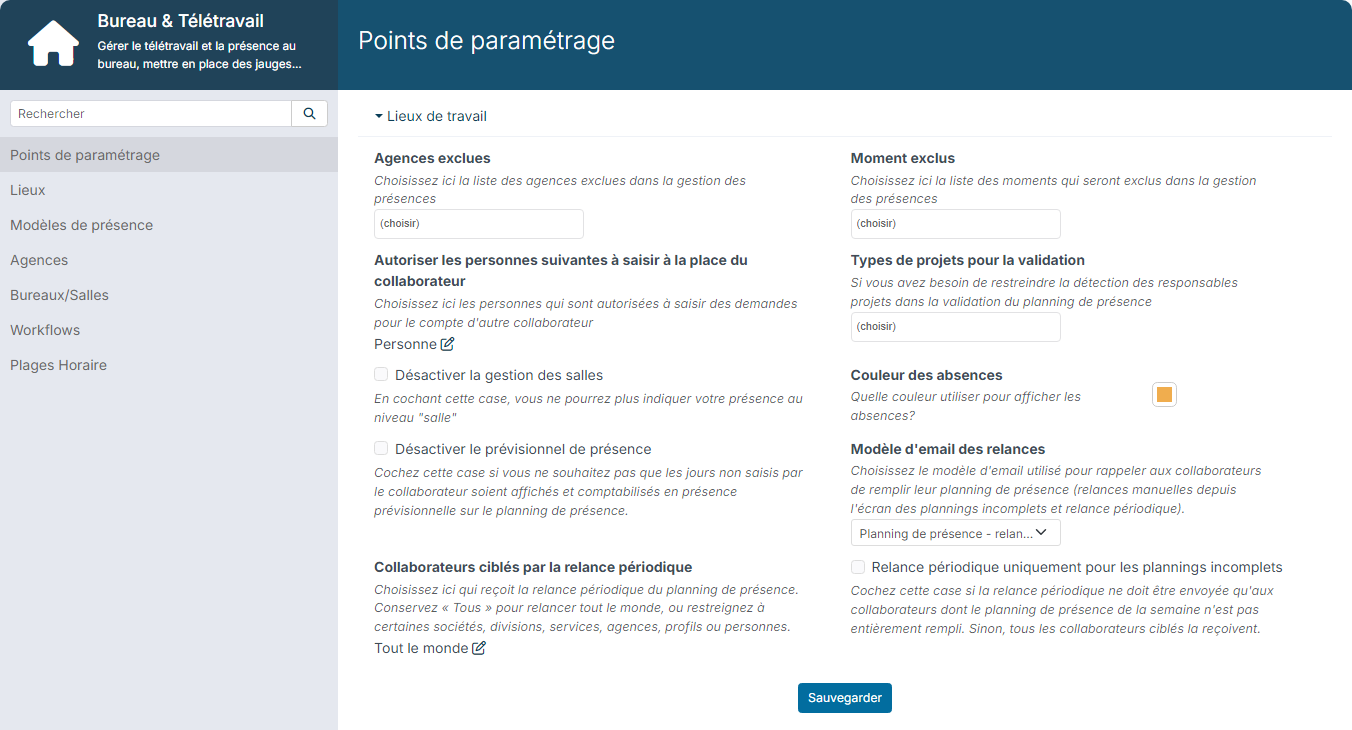Click the Bureau & Télétravail module title
The image size is (1352, 730).
coord(181,21)
